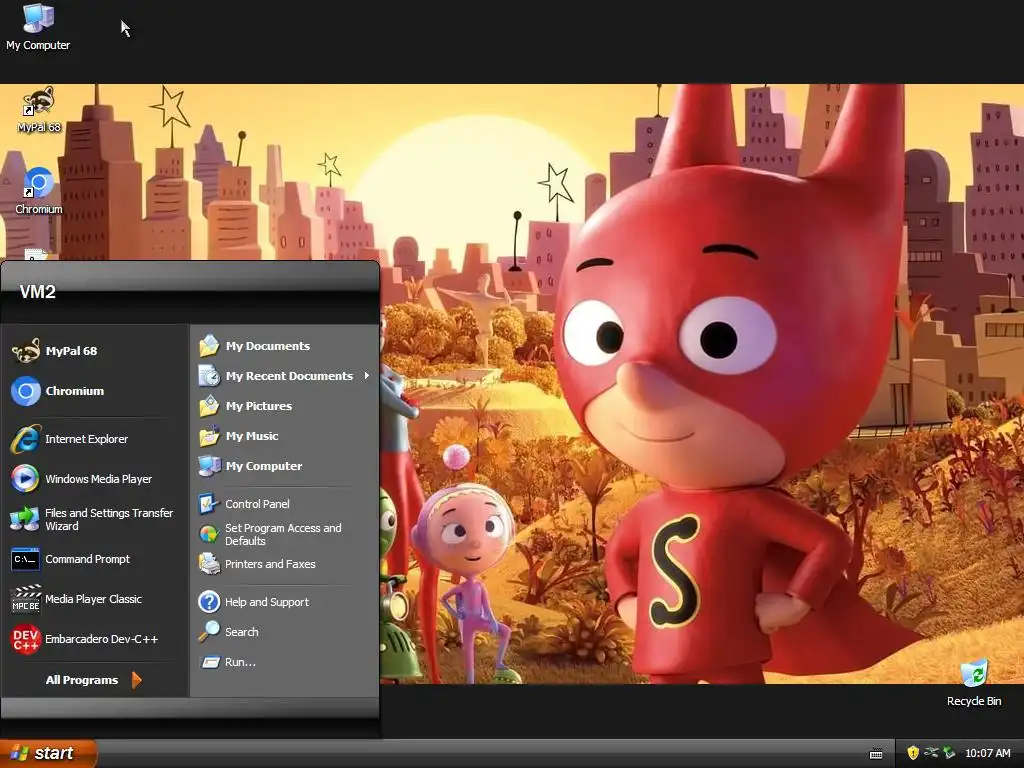Click the gray USB tray icon beside the shield
Viewport: 1024px width, 768px height.
[931, 753]
